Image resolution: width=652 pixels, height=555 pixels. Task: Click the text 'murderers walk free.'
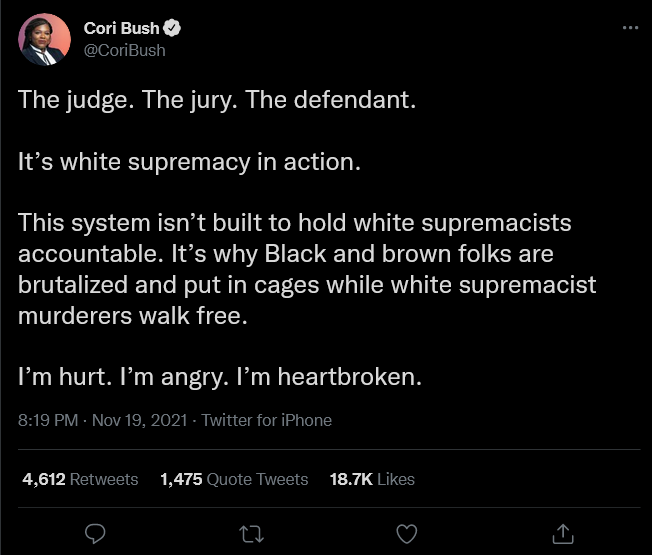pyautogui.click(x=131, y=316)
